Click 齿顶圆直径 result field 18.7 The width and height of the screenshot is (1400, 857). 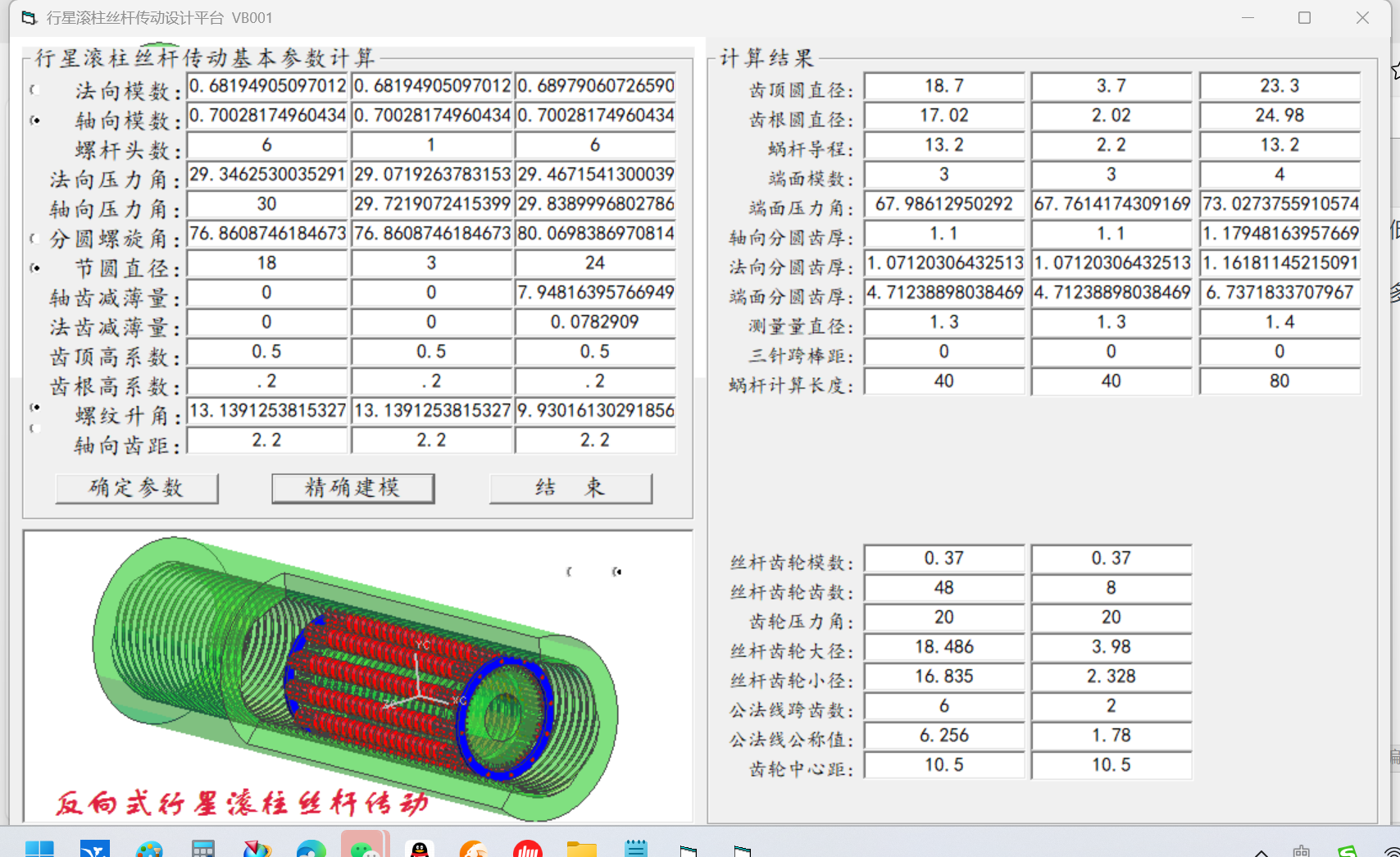pyautogui.click(x=944, y=85)
